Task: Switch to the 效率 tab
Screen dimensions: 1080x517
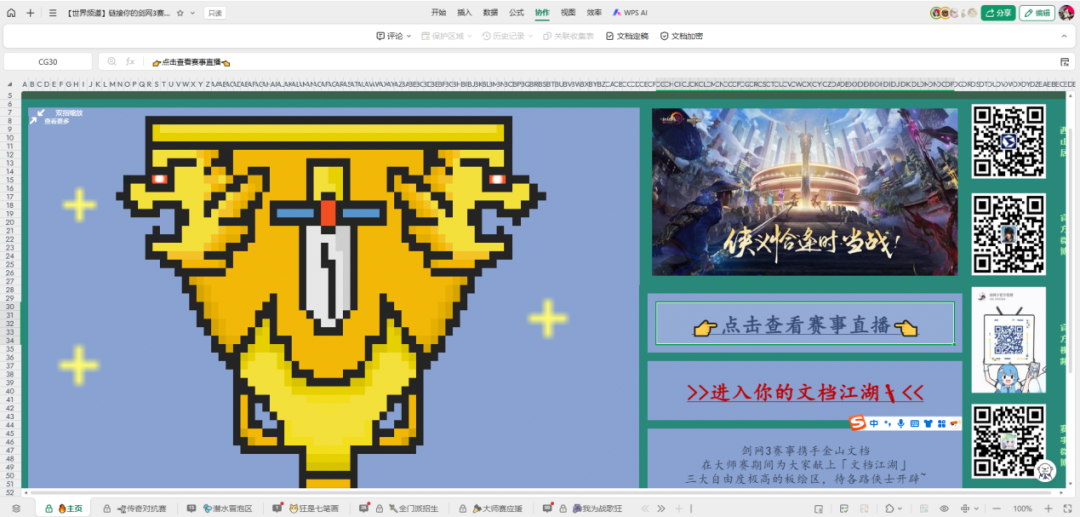Action: coord(594,12)
